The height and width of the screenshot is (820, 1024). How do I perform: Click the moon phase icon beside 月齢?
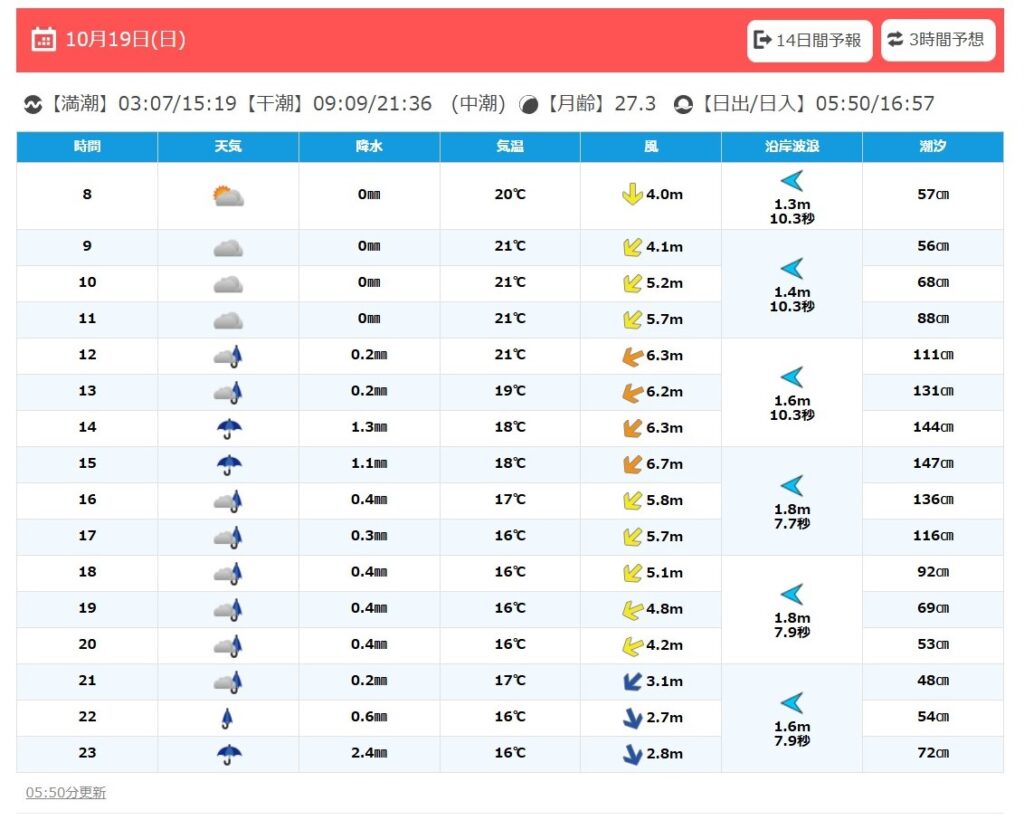click(x=528, y=105)
